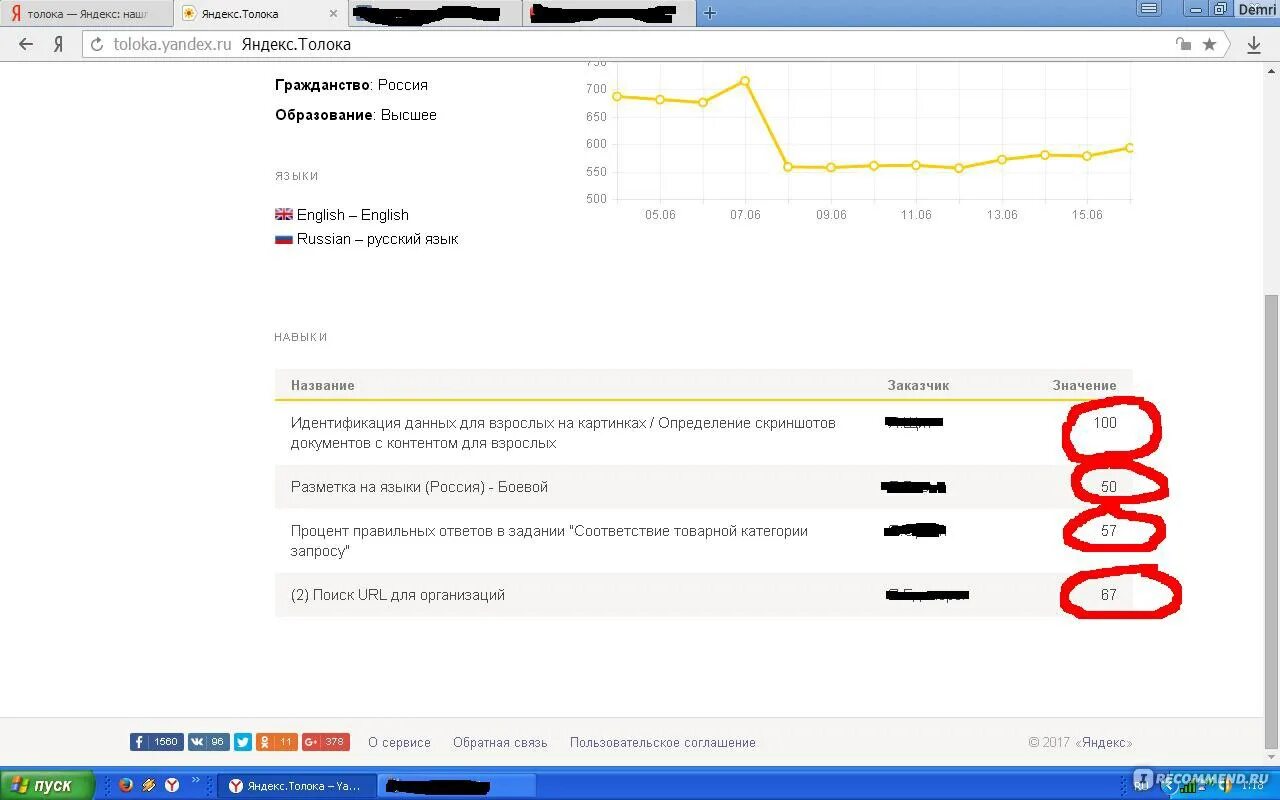Click the page vertical scrollbar thumb

coord(1271,520)
